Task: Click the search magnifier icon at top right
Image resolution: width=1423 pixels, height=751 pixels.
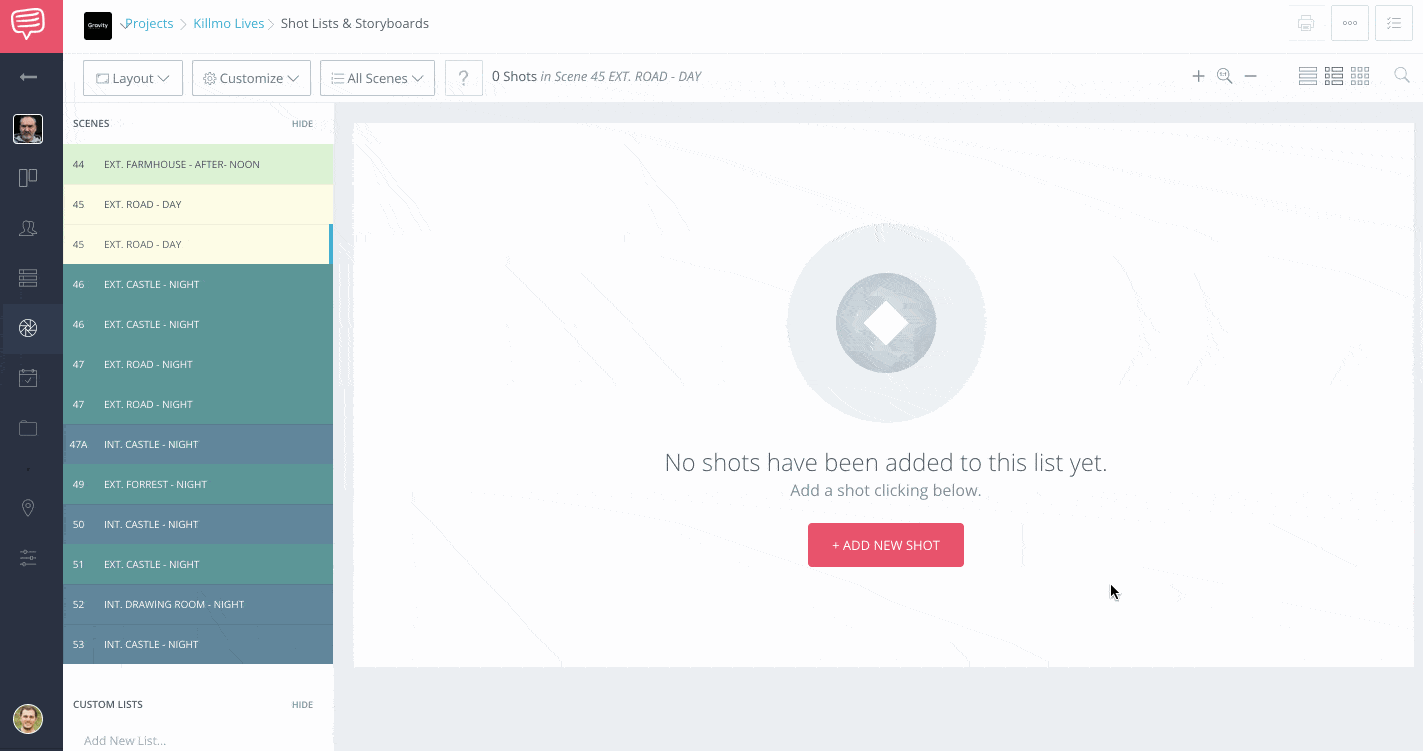Action: (x=1401, y=75)
